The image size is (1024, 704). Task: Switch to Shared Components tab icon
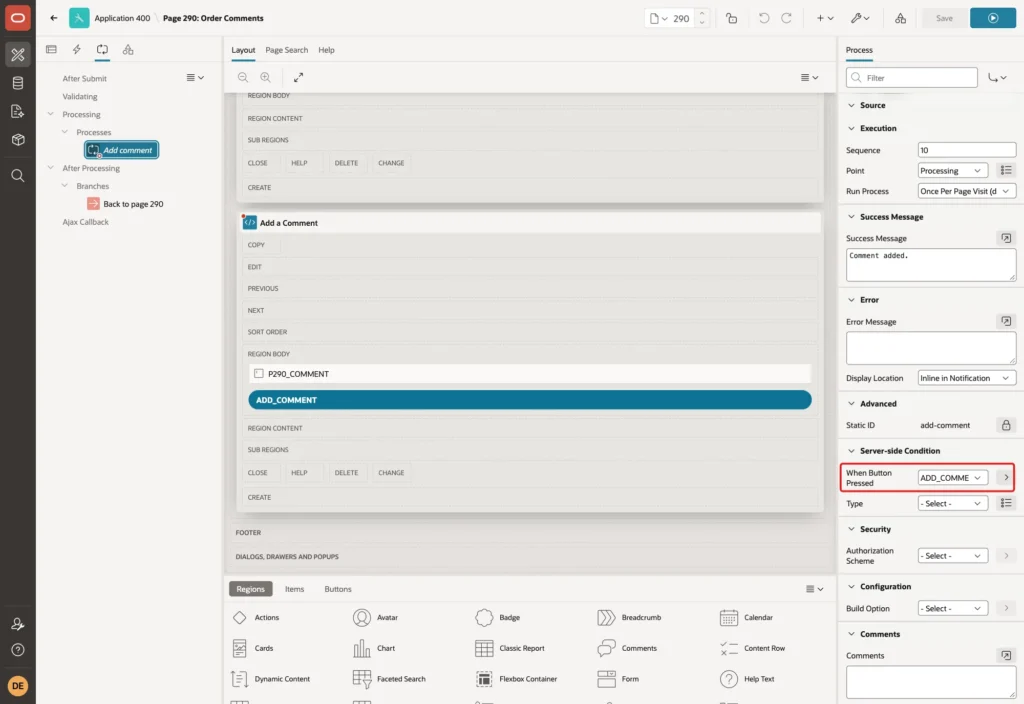[x=128, y=50]
